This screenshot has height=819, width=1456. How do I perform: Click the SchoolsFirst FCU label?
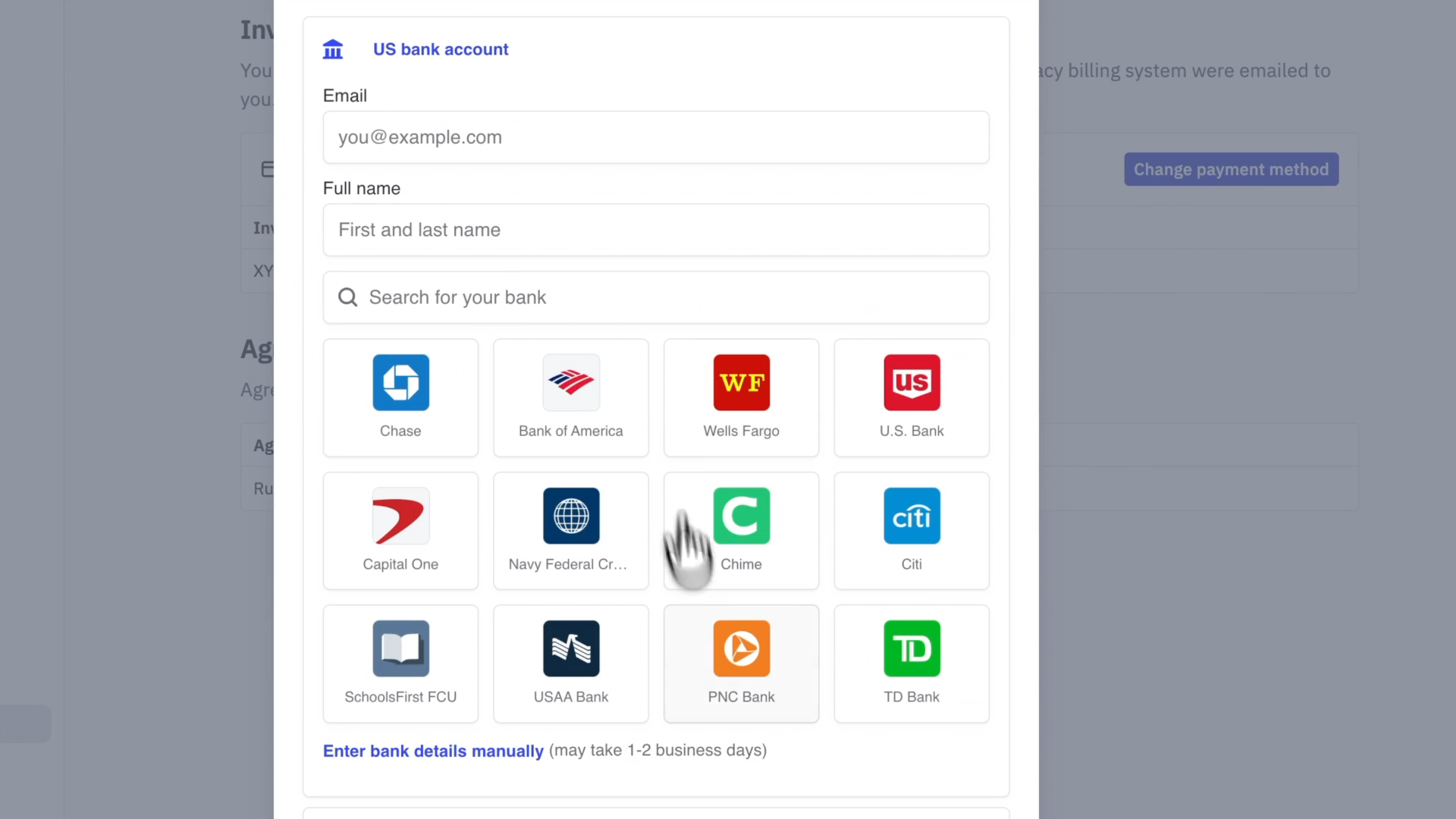[400, 697]
